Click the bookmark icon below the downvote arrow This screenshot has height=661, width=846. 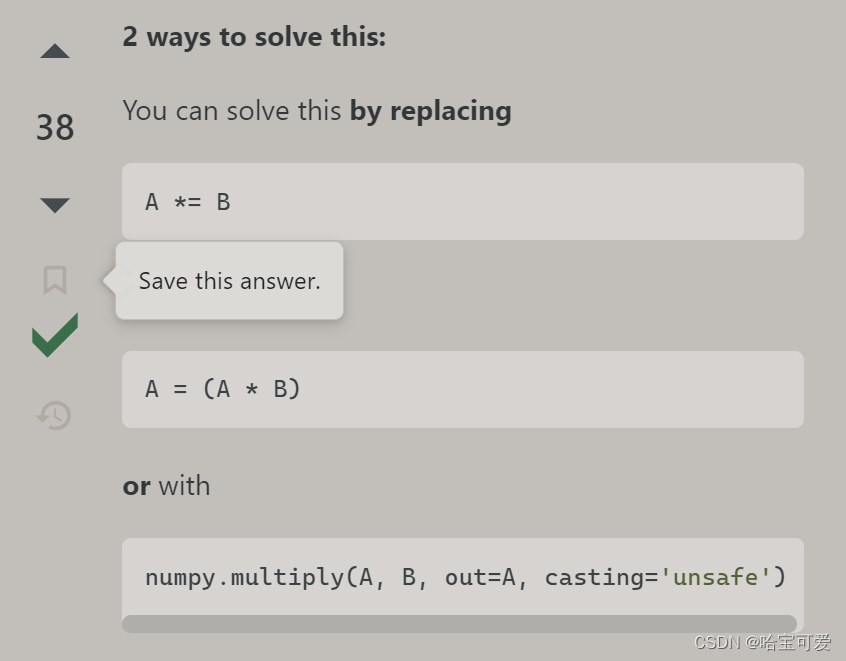point(54,281)
